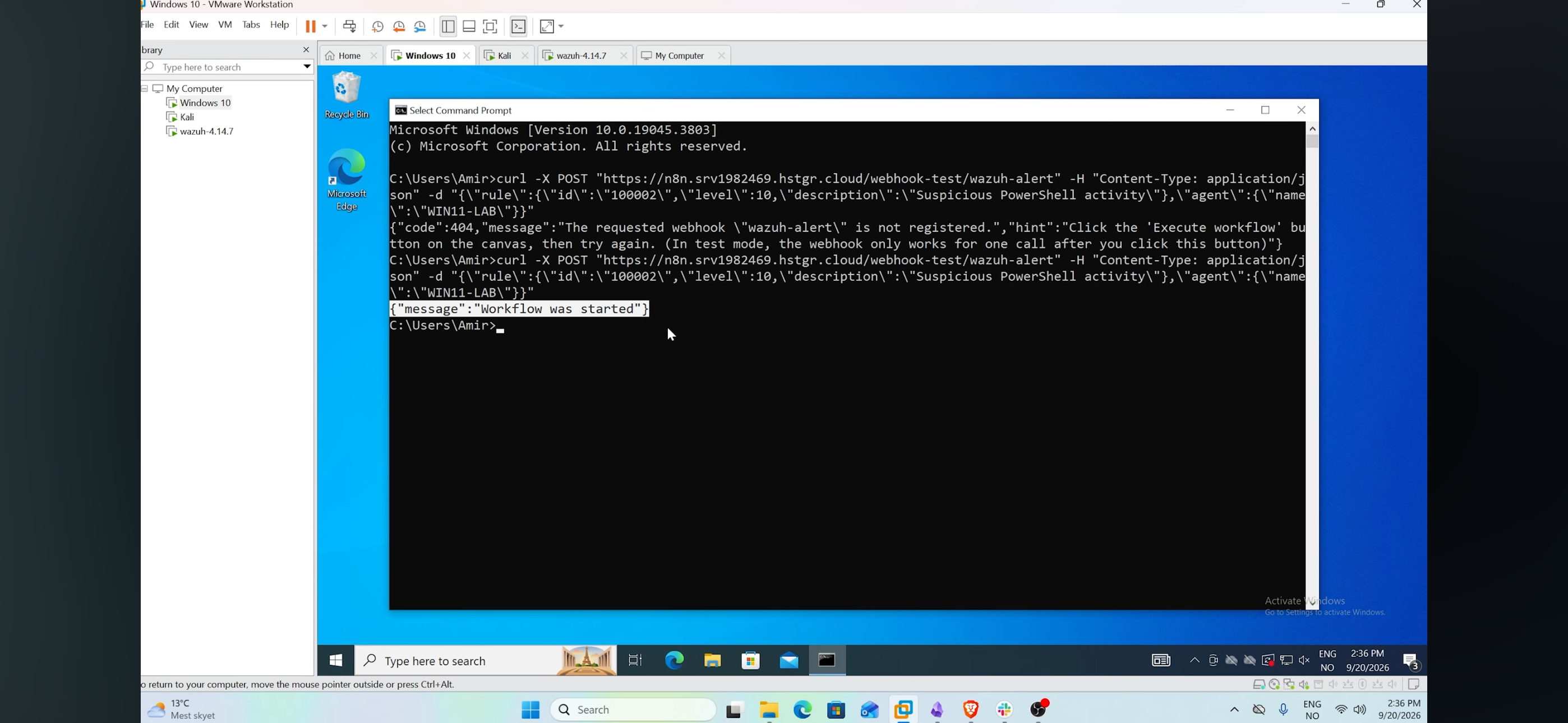Toggle the library sidebar view button
1568x723 pixels.
448,26
